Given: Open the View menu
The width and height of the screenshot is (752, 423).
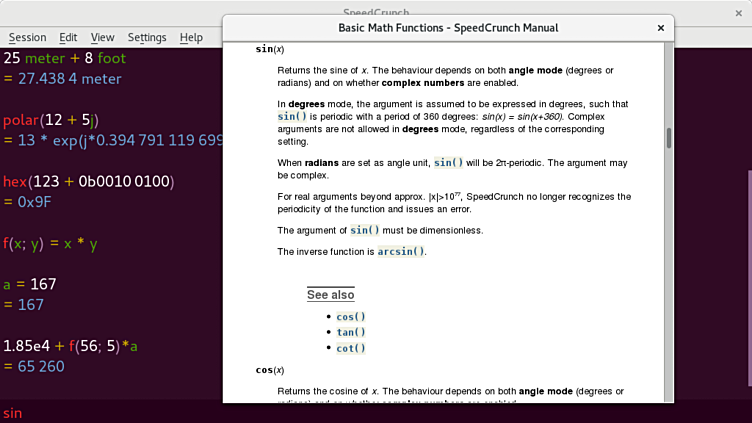Looking at the screenshot, I should pyautogui.click(x=102, y=37).
